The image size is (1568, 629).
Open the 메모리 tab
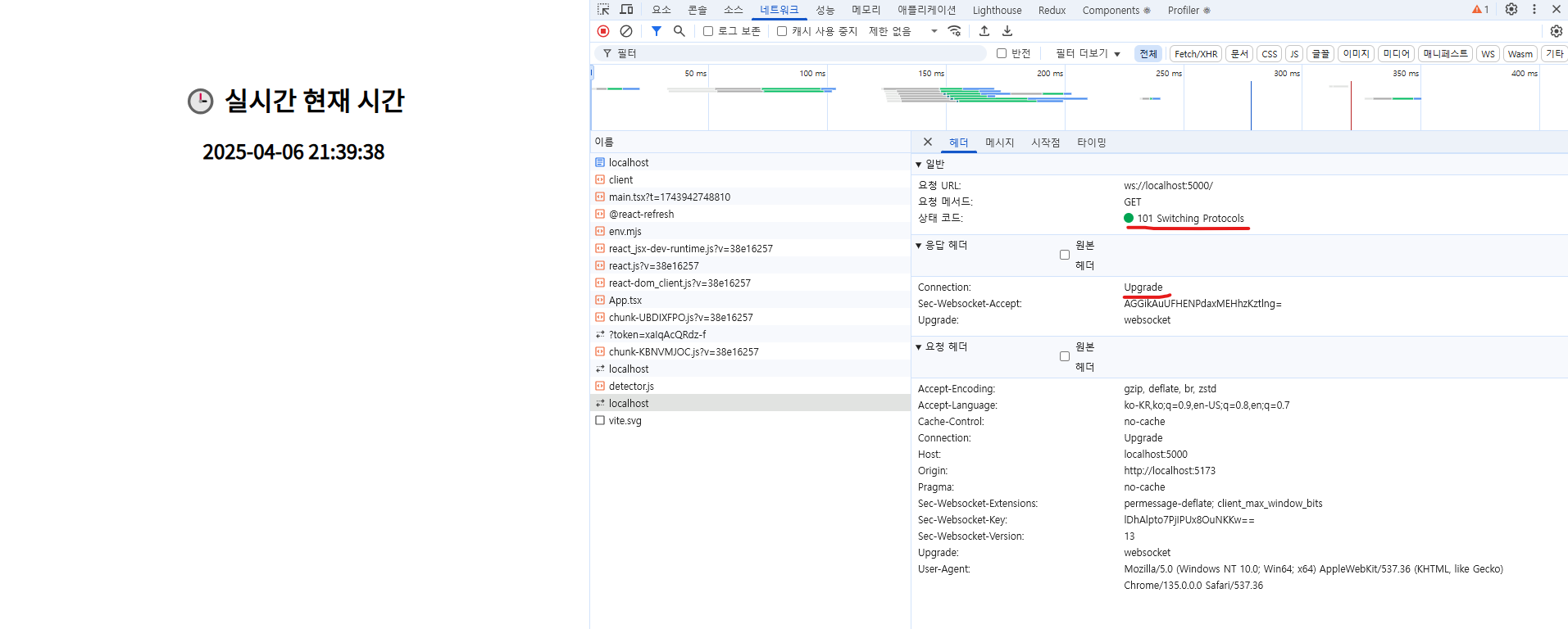866,10
